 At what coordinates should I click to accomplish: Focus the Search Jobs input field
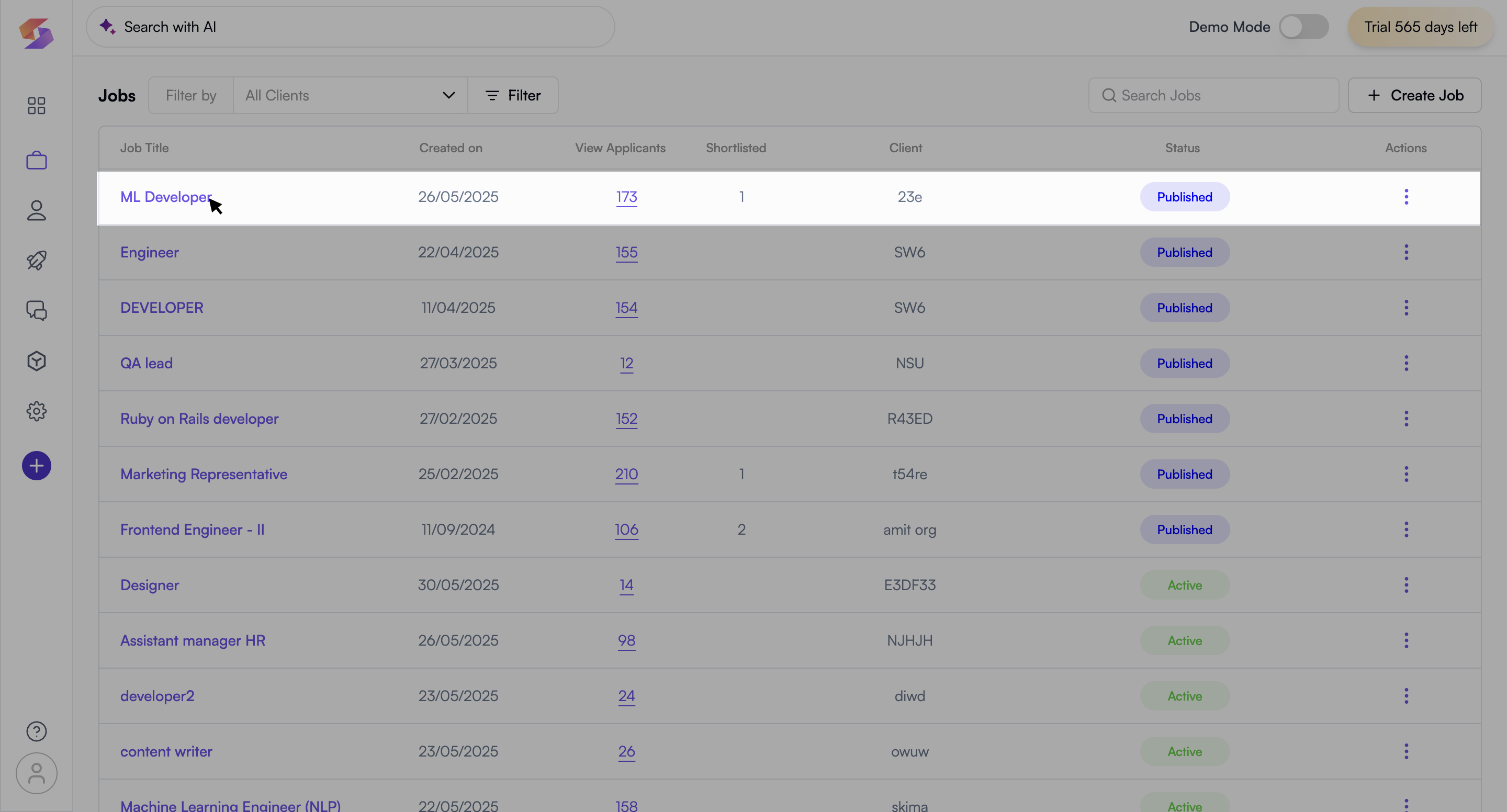pyautogui.click(x=1213, y=95)
